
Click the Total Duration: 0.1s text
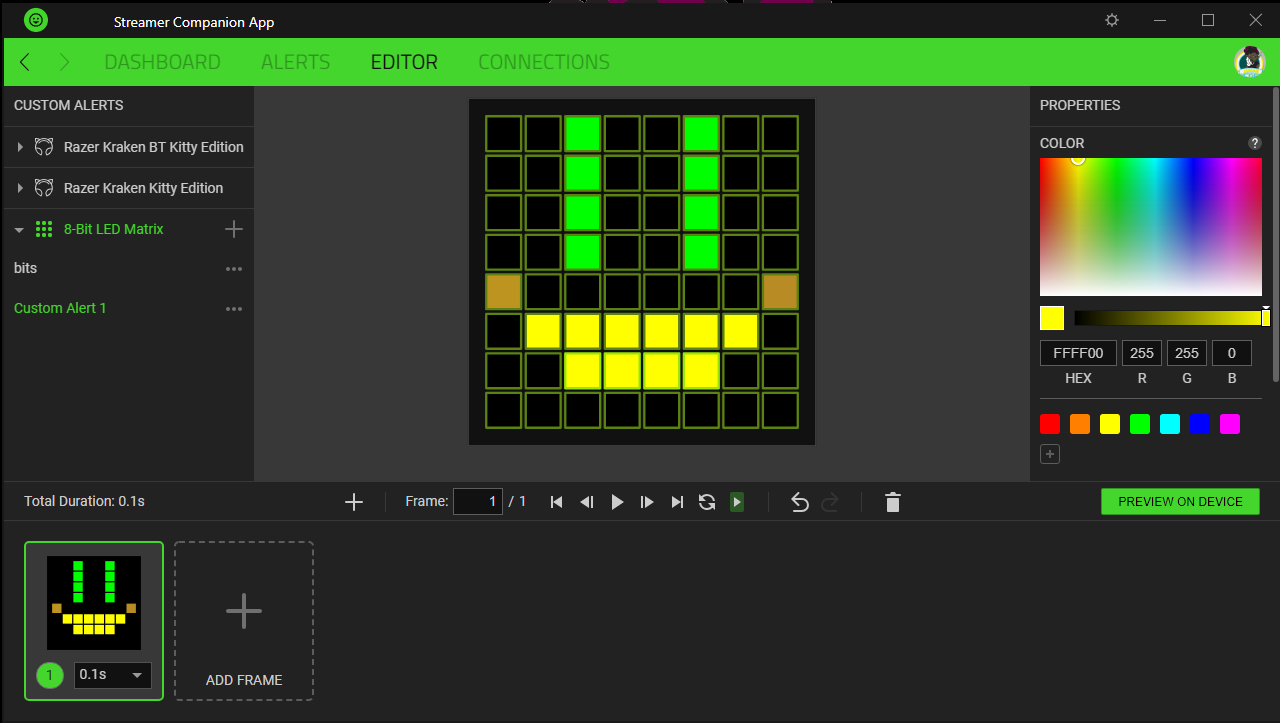[85, 501]
